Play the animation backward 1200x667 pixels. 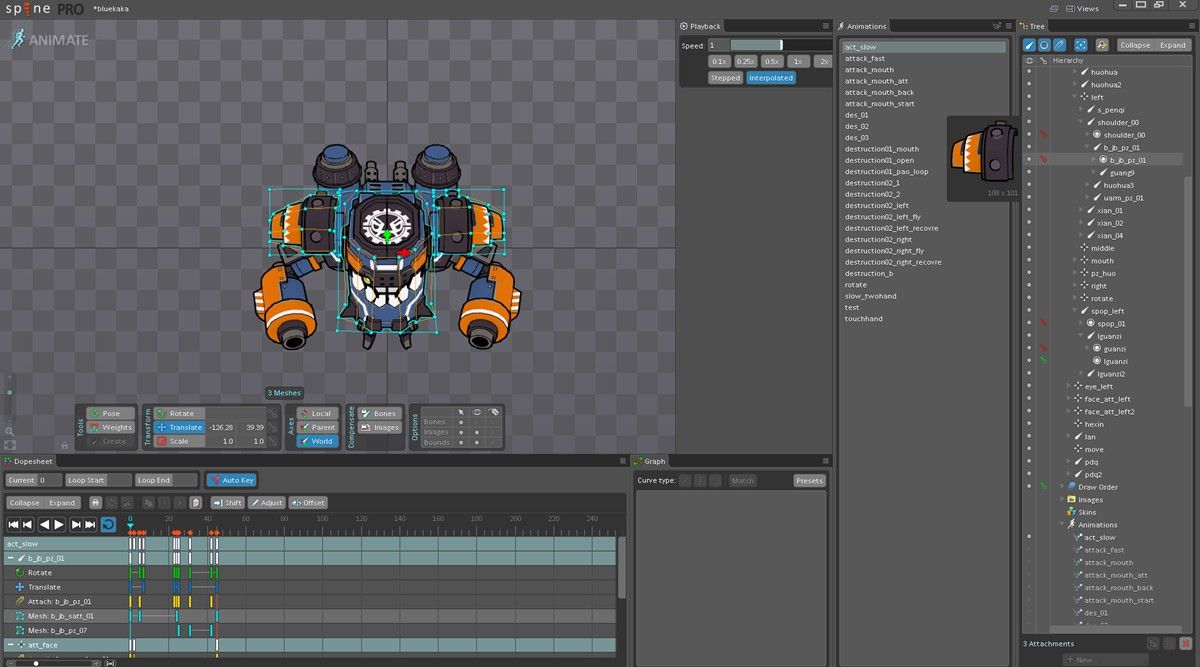click(x=44, y=524)
